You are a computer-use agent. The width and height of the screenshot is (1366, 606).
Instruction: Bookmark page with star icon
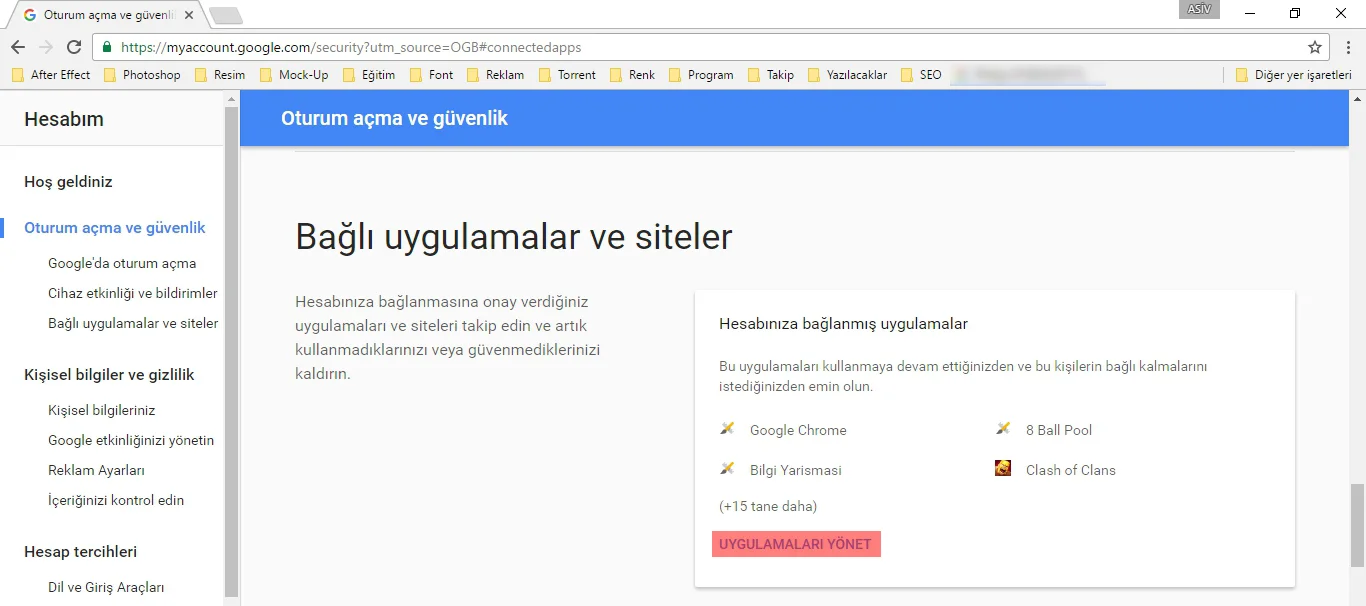pyautogui.click(x=1315, y=47)
